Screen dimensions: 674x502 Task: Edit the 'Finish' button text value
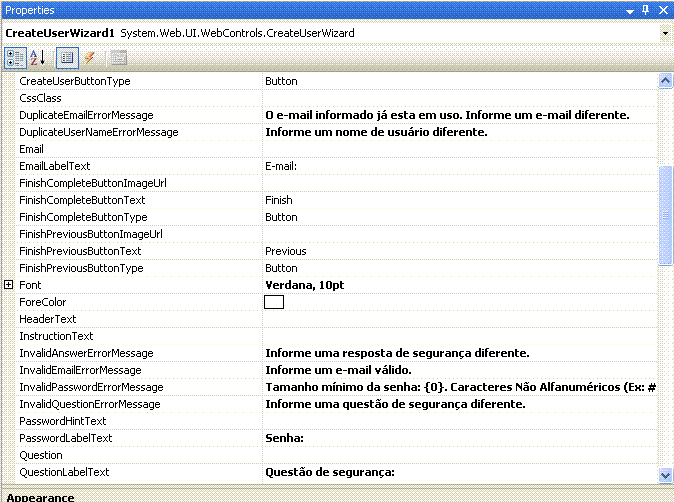[460, 200]
